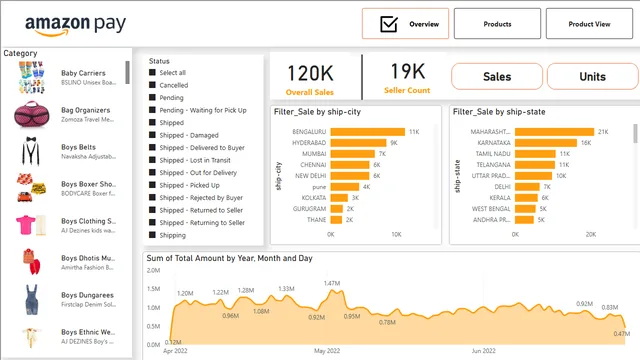
Task: Click the MUMBAI bar in city chart
Action: [x=353, y=154]
